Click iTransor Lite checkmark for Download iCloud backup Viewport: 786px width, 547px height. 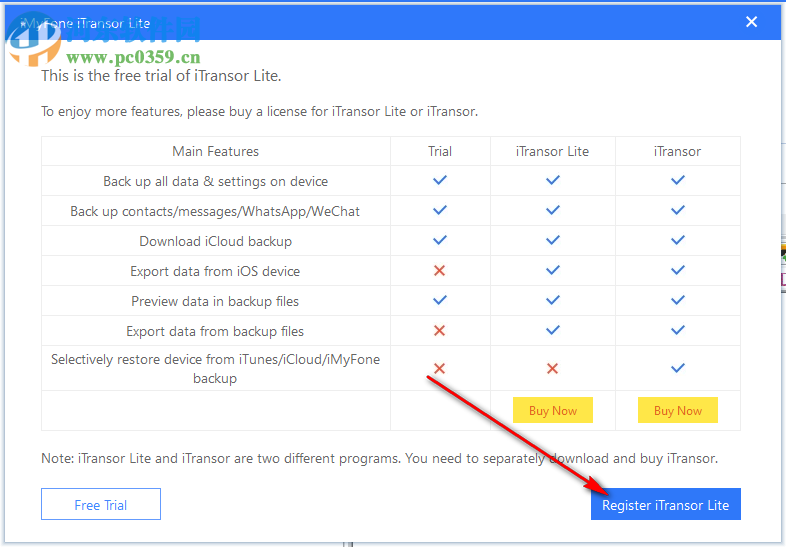pyautogui.click(x=552, y=240)
